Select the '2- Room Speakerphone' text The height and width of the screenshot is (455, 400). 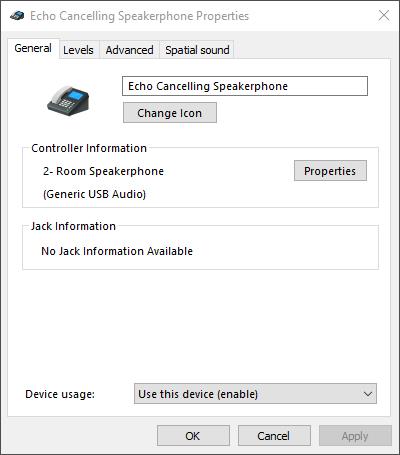103,171
